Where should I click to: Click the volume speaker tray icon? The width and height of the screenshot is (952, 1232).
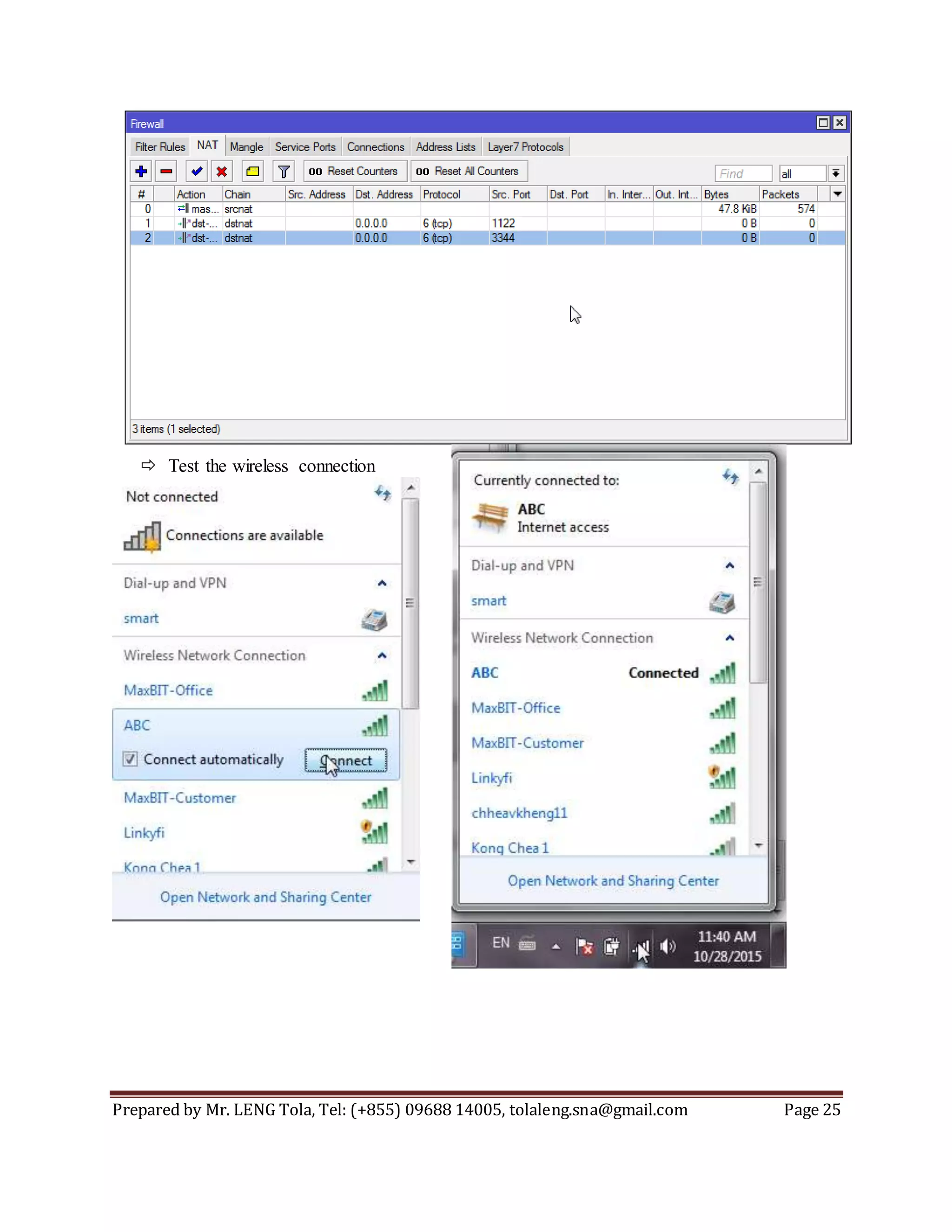pos(667,947)
